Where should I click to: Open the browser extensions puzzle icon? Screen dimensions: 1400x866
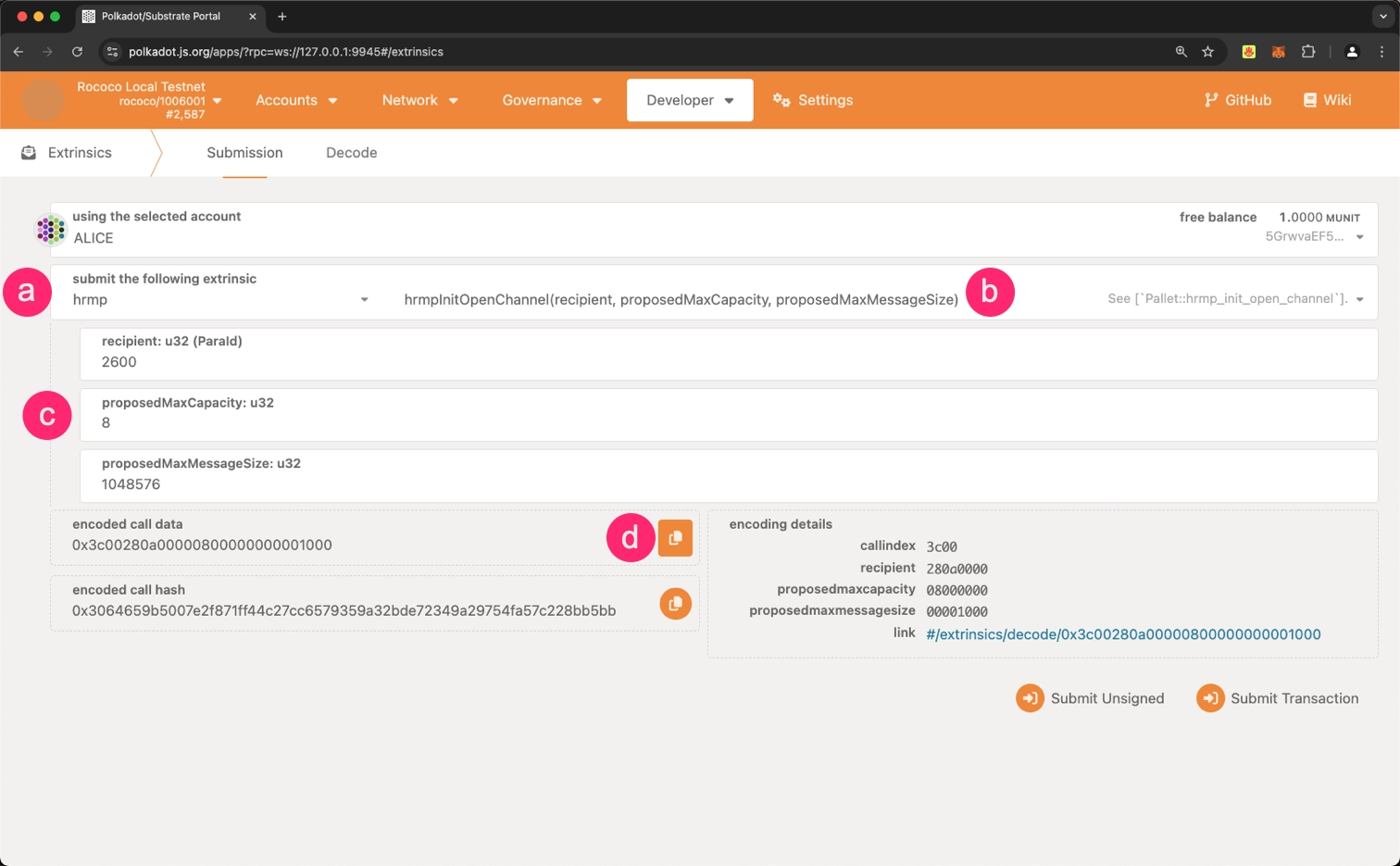(x=1307, y=52)
